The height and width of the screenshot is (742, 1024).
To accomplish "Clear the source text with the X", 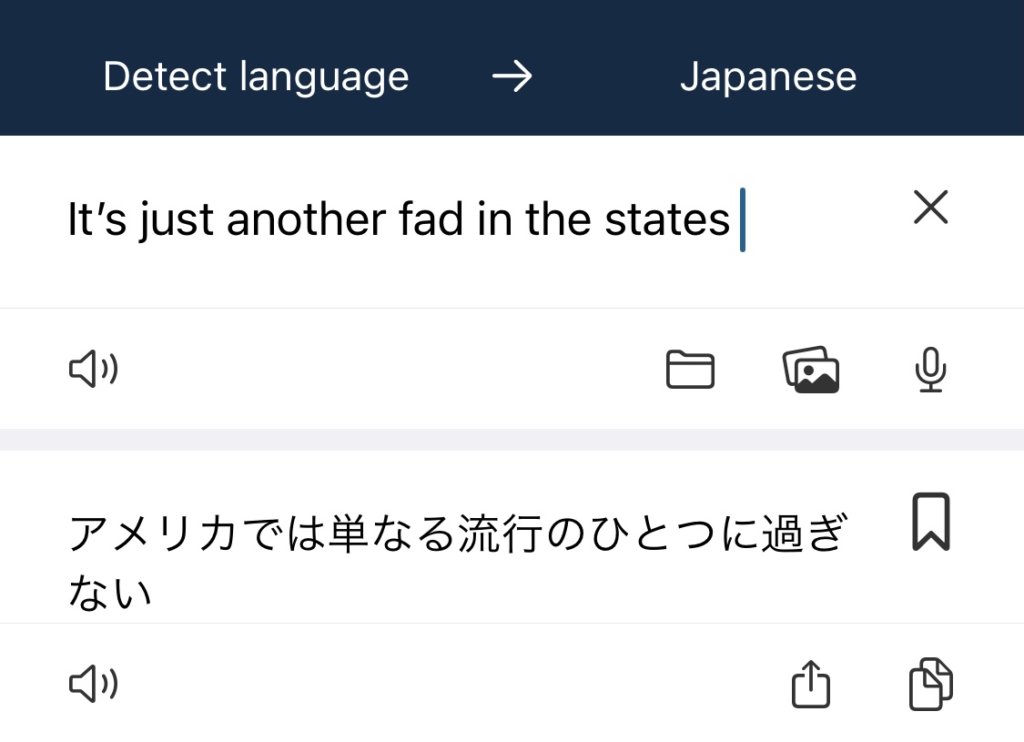I will (x=931, y=208).
